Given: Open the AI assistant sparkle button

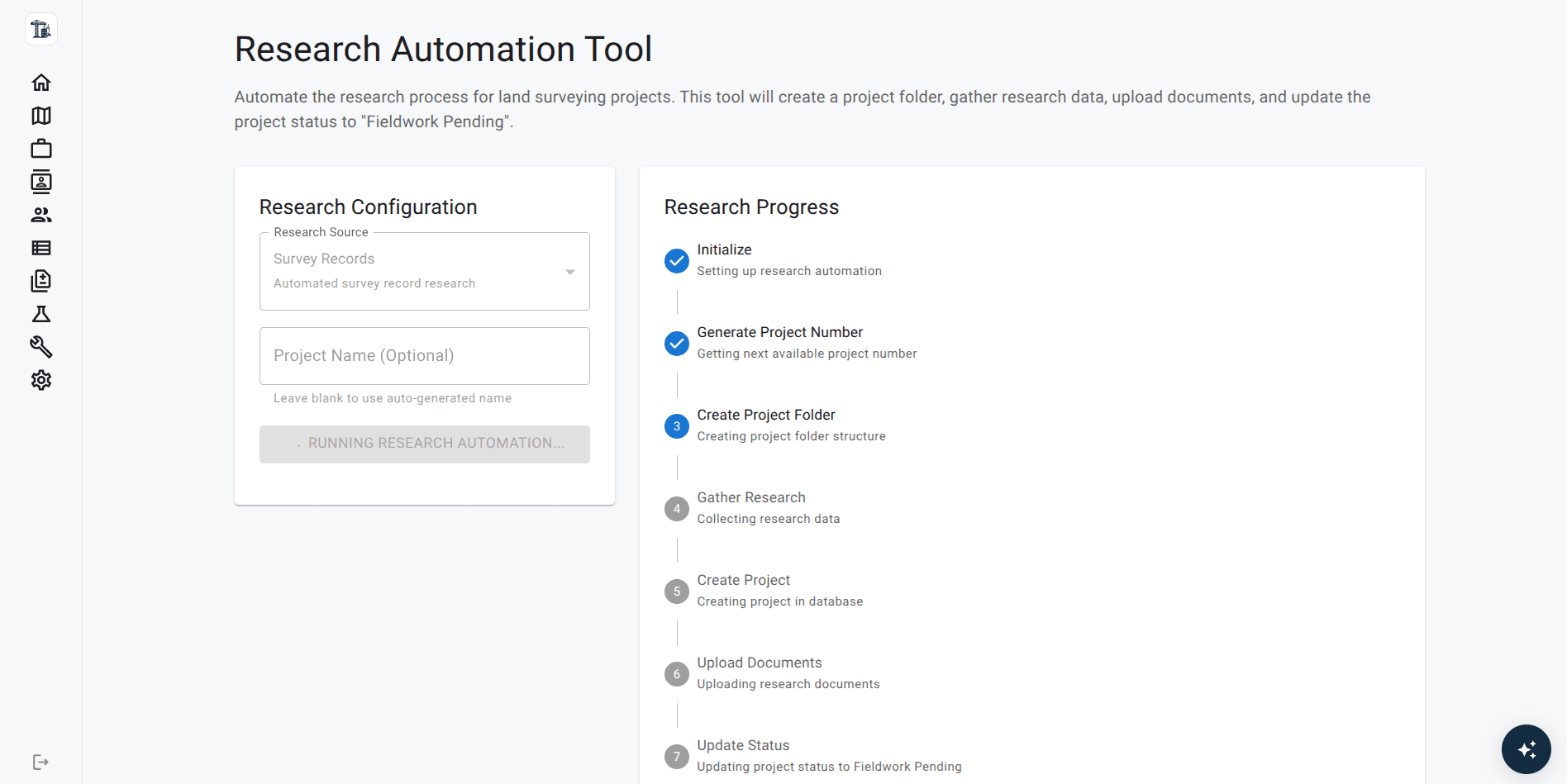Looking at the screenshot, I should (1527, 749).
